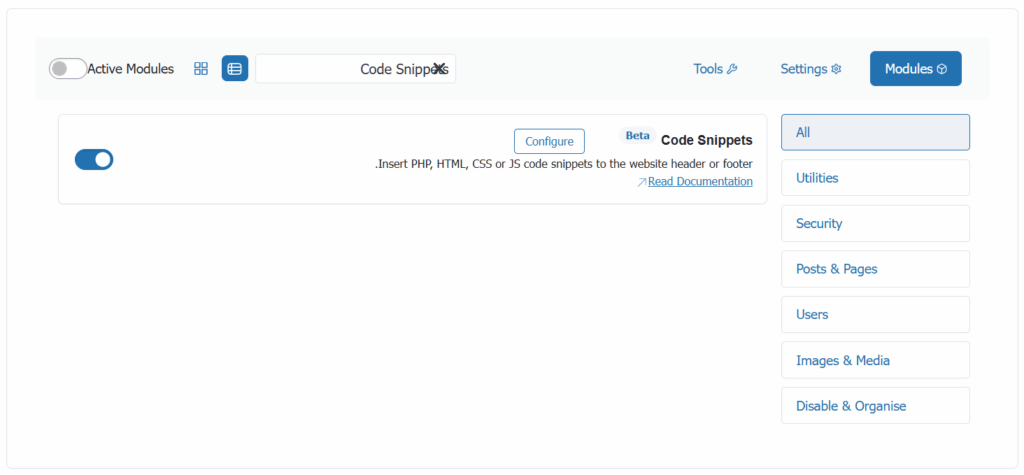Click the Insert PHP, HTML, CSS description text

tap(564, 164)
